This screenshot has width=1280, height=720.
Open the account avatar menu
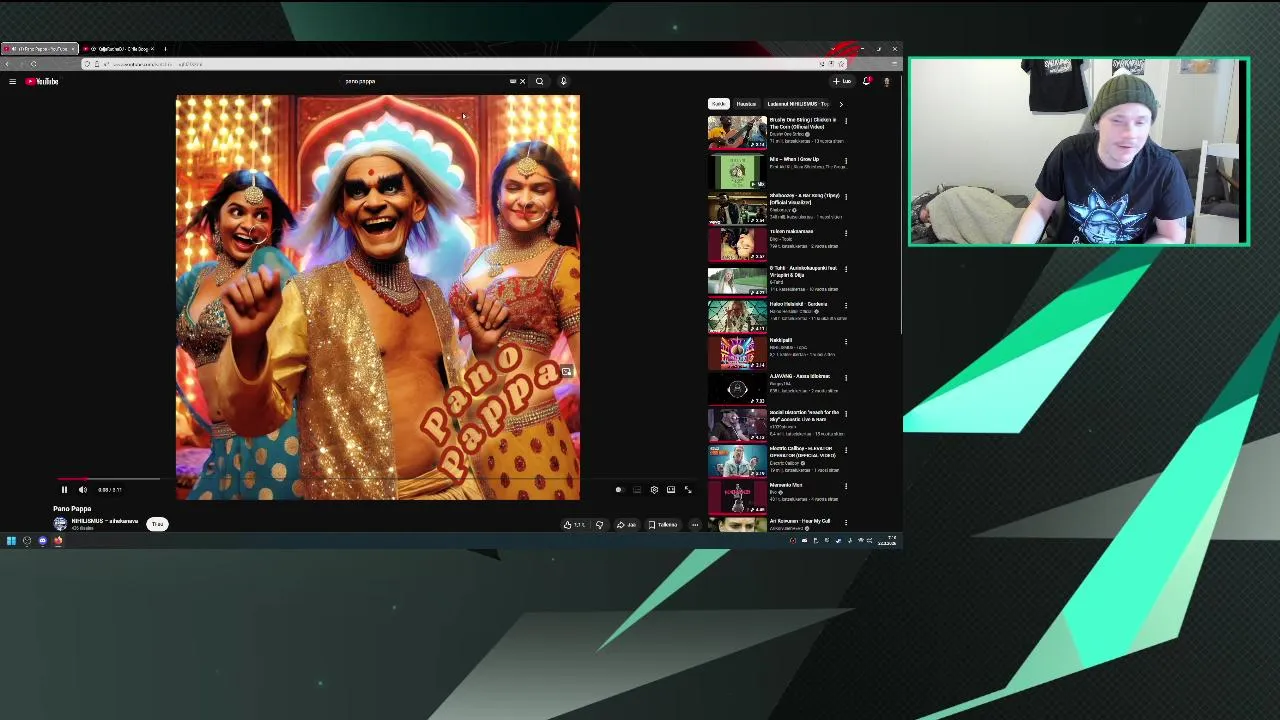click(x=886, y=82)
